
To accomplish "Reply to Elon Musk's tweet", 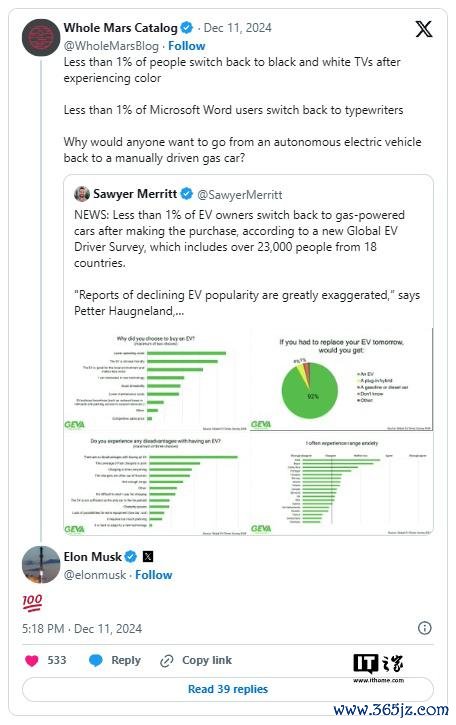I will (x=115, y=660).
